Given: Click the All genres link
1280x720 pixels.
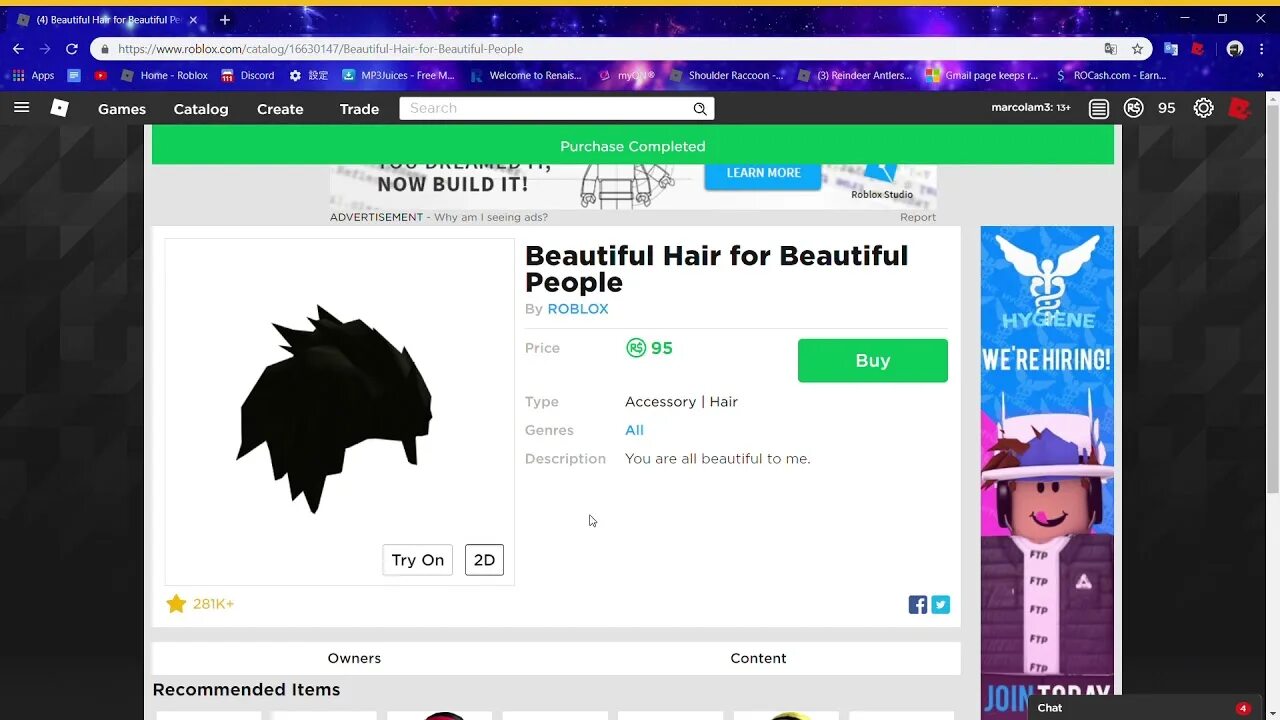Looking at the screenshot, I should coord(634,430).
